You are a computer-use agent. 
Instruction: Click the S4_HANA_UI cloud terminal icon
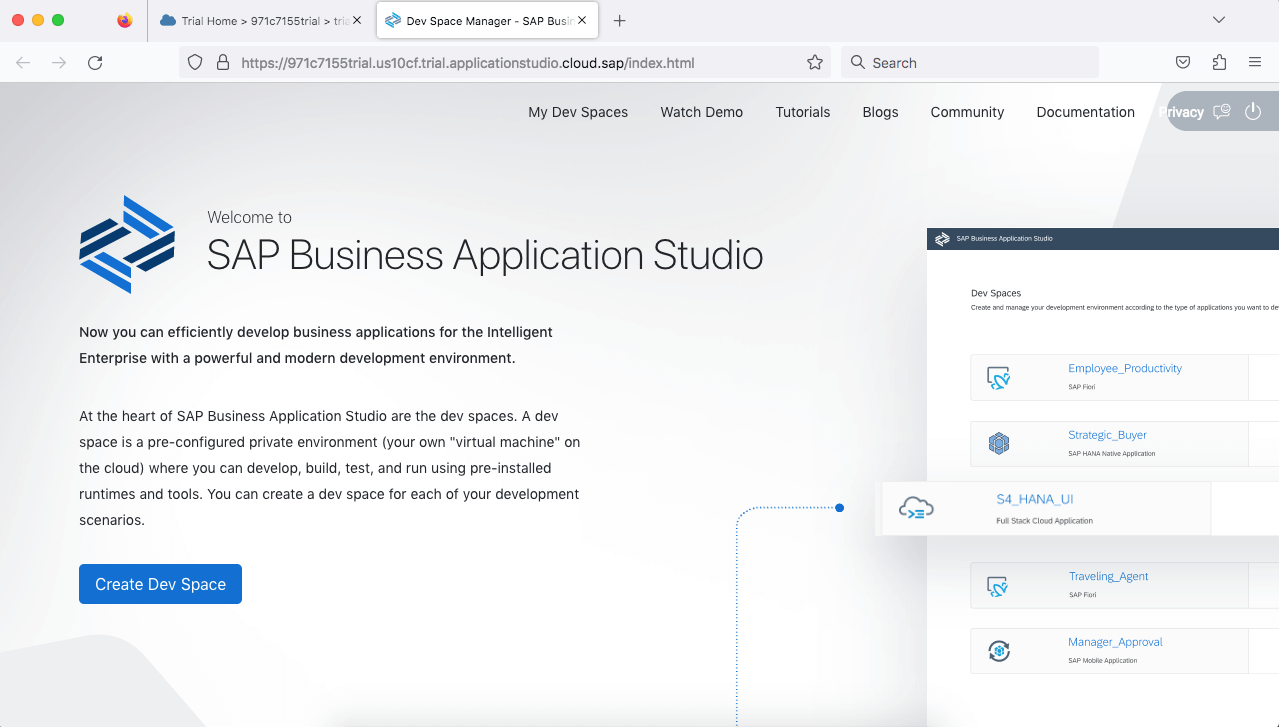pos(916,509)
